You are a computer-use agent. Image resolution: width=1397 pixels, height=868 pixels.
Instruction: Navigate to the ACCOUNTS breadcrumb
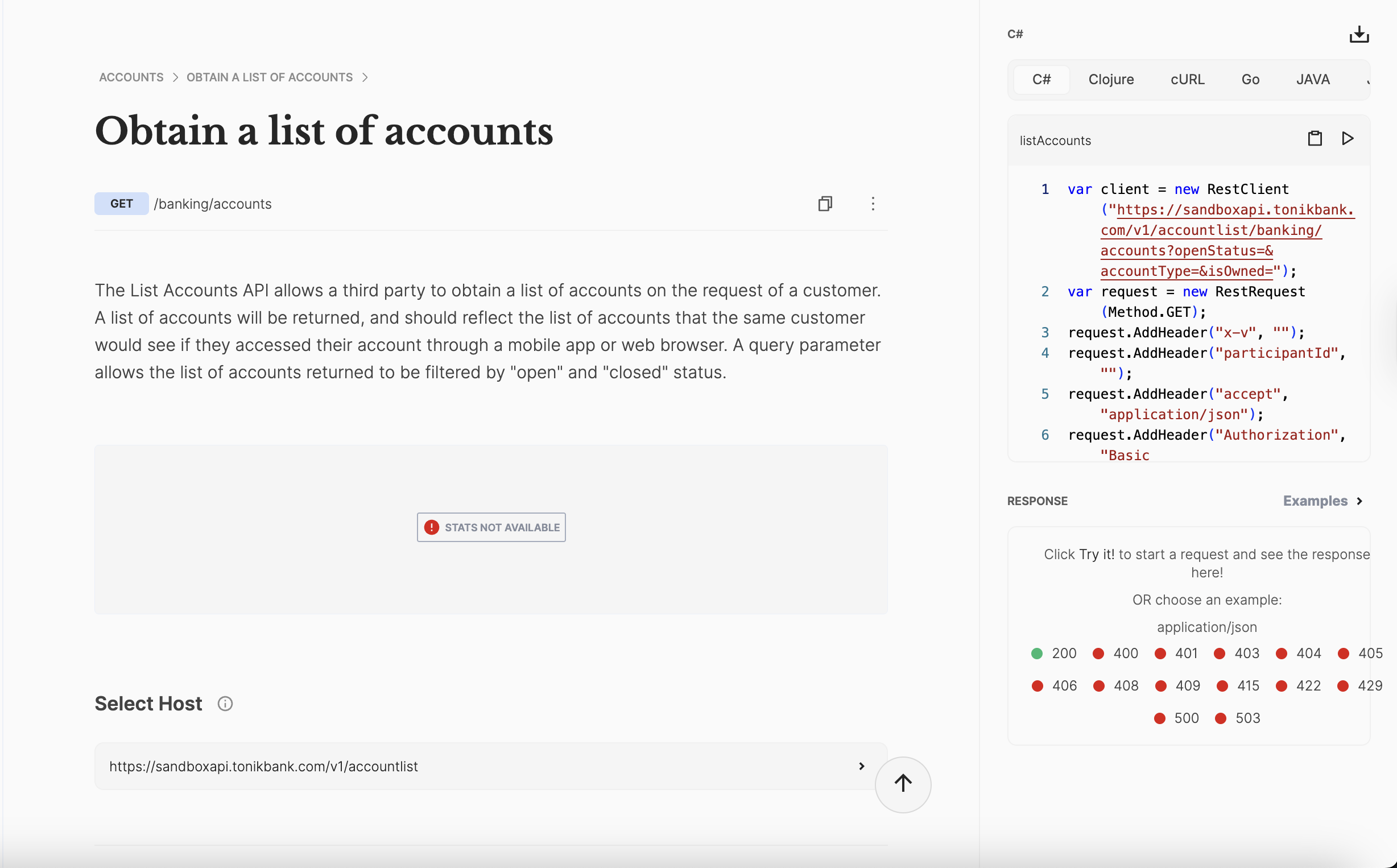point(131,77)
